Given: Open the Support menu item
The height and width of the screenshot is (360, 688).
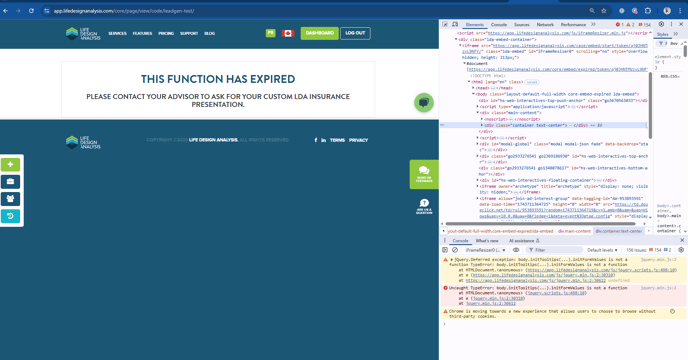Looking at the screenshot, I should pos(189,33).
